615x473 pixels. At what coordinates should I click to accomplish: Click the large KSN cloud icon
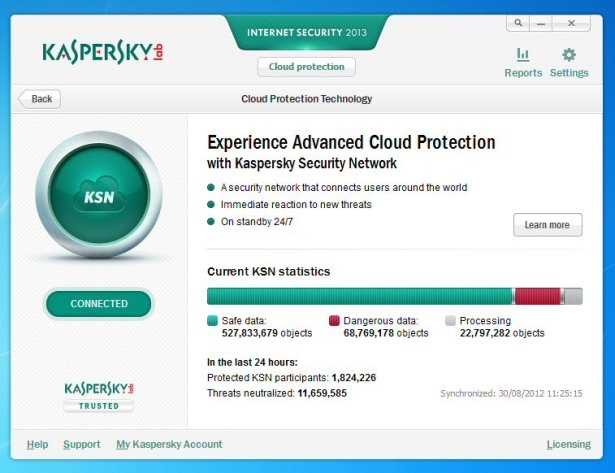(99, 196)
